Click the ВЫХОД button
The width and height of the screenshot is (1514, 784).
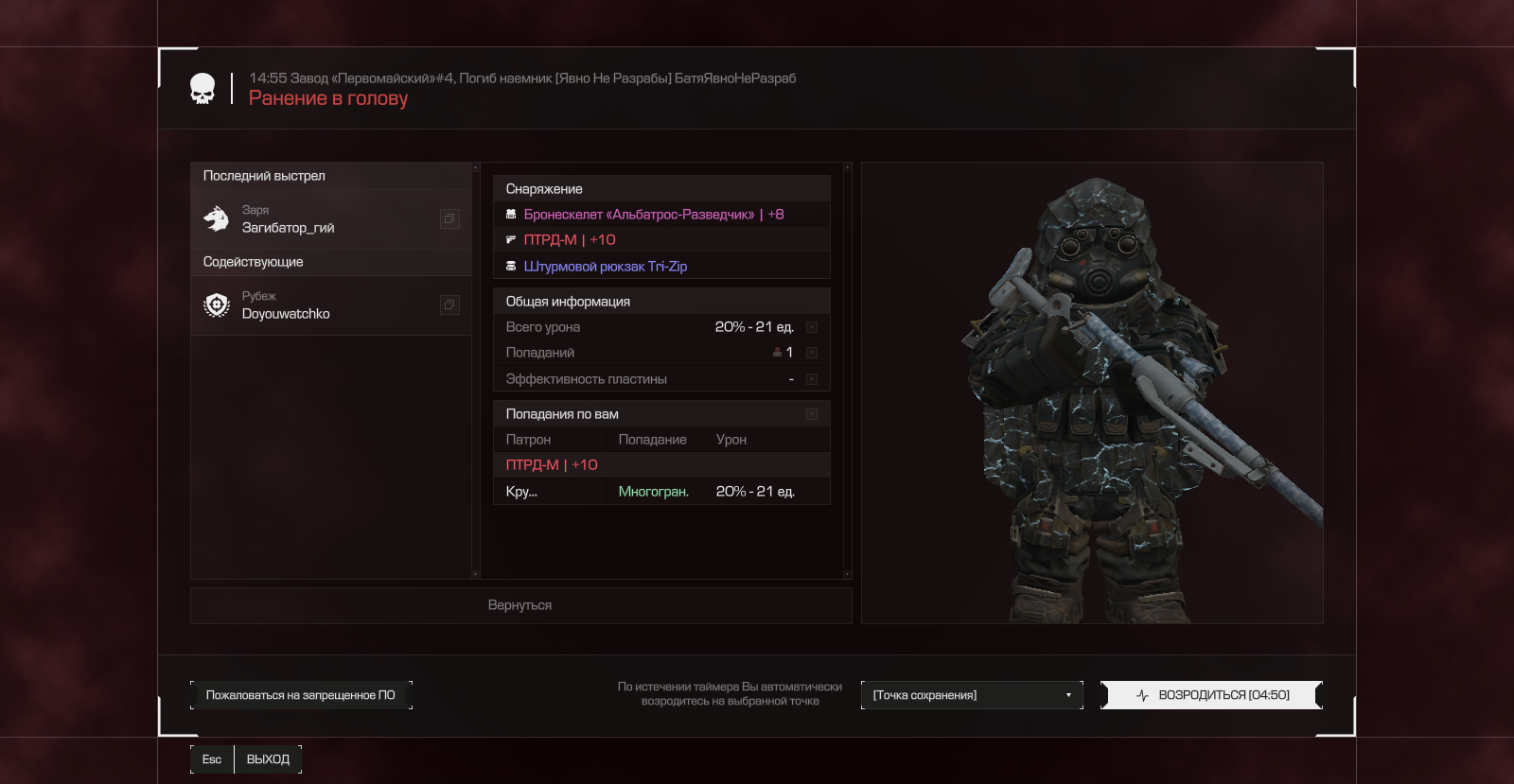pos(268,759)
